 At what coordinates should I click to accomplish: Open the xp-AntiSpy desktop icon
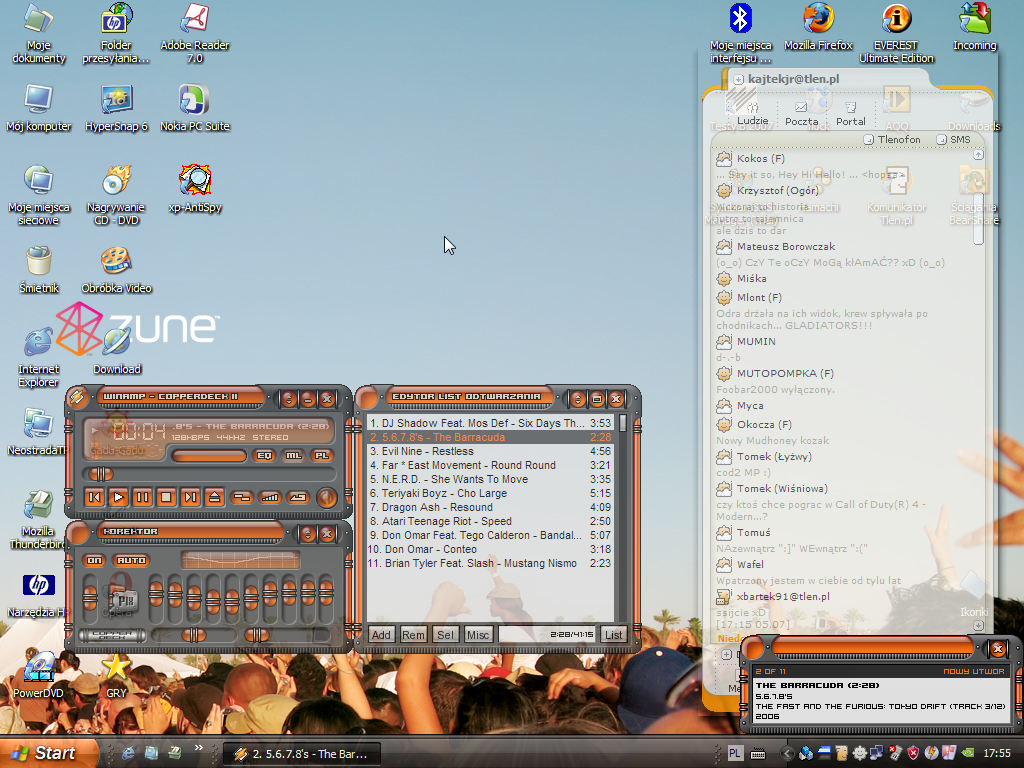click(195, 189)
